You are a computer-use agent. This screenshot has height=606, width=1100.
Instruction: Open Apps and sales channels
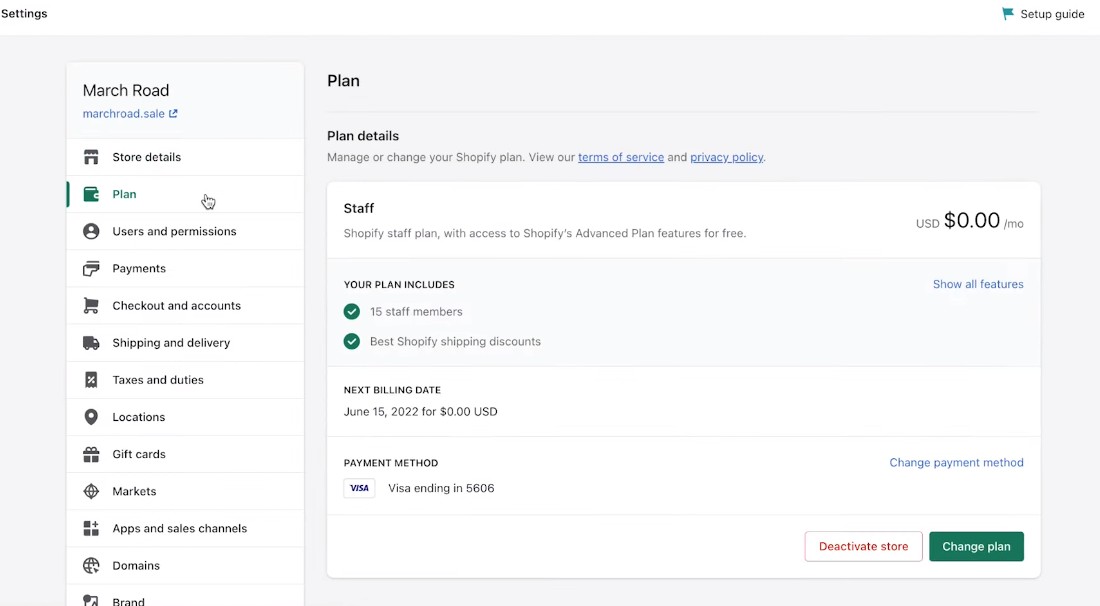(x=185, y=529)
